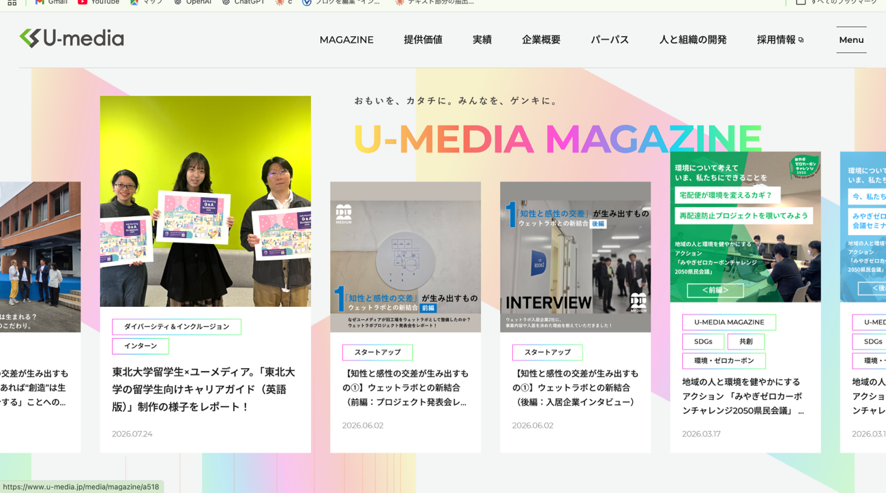Open the ウェットラボ 前編 article thumbnail
Viewport: 886px width, 493px height.
[x=405, y=257]
